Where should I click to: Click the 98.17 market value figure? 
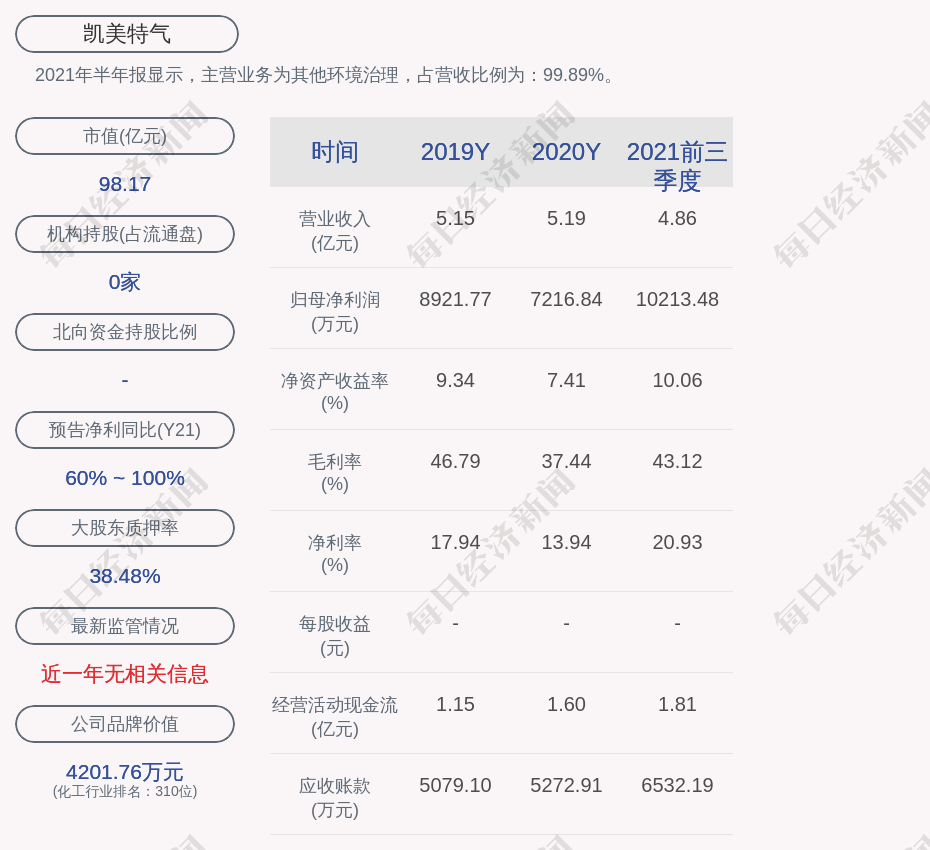pyautogui.click(x=125, y=184)
